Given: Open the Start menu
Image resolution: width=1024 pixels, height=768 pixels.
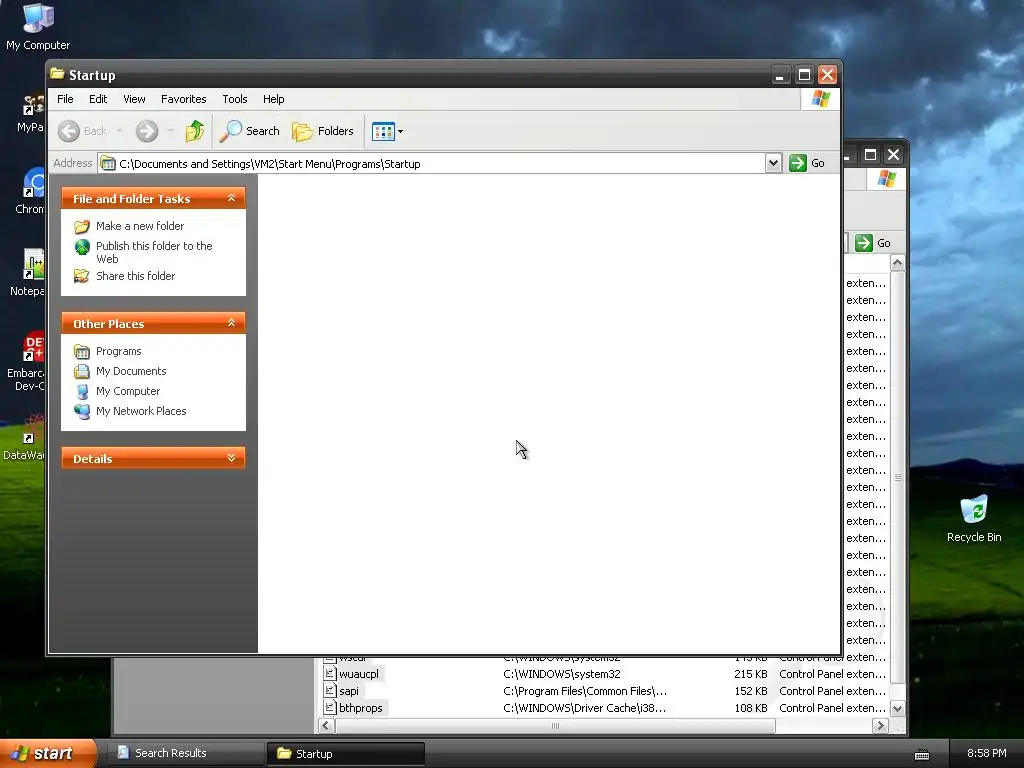Looking at the screenshot, I should (48, 753).
